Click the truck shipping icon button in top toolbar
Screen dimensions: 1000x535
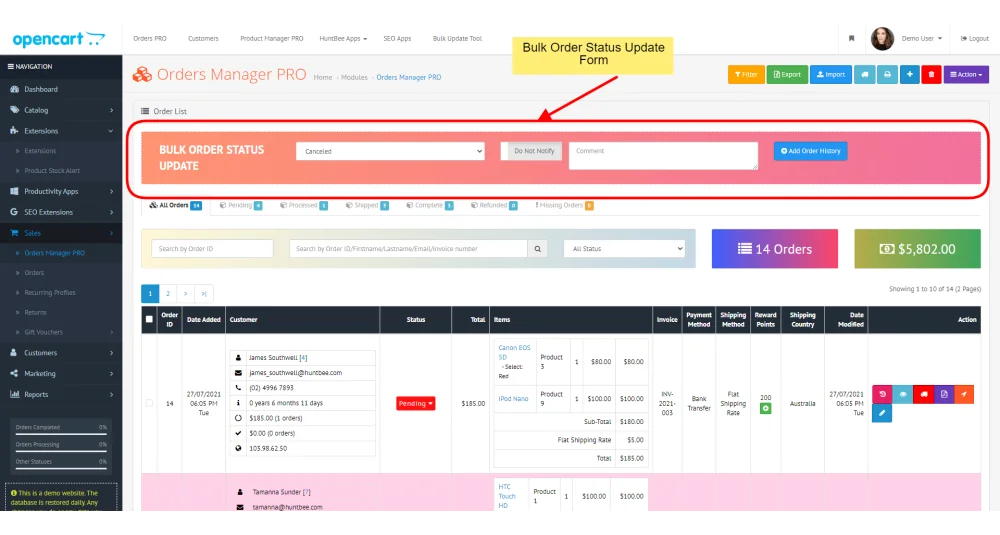[x=865, y=75]
